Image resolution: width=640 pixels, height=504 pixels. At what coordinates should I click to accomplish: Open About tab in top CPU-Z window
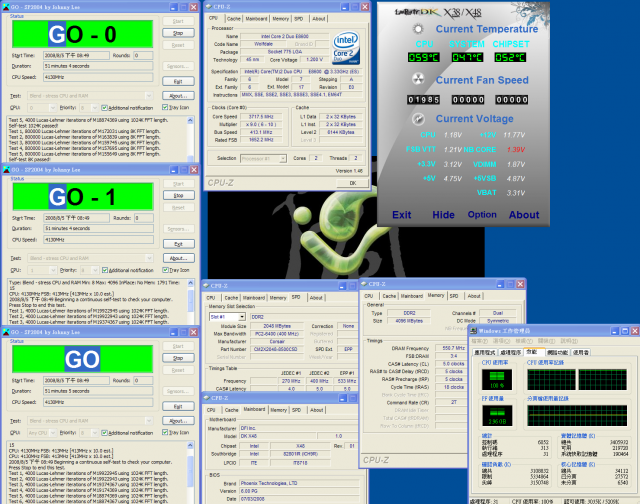coord(319,19)
